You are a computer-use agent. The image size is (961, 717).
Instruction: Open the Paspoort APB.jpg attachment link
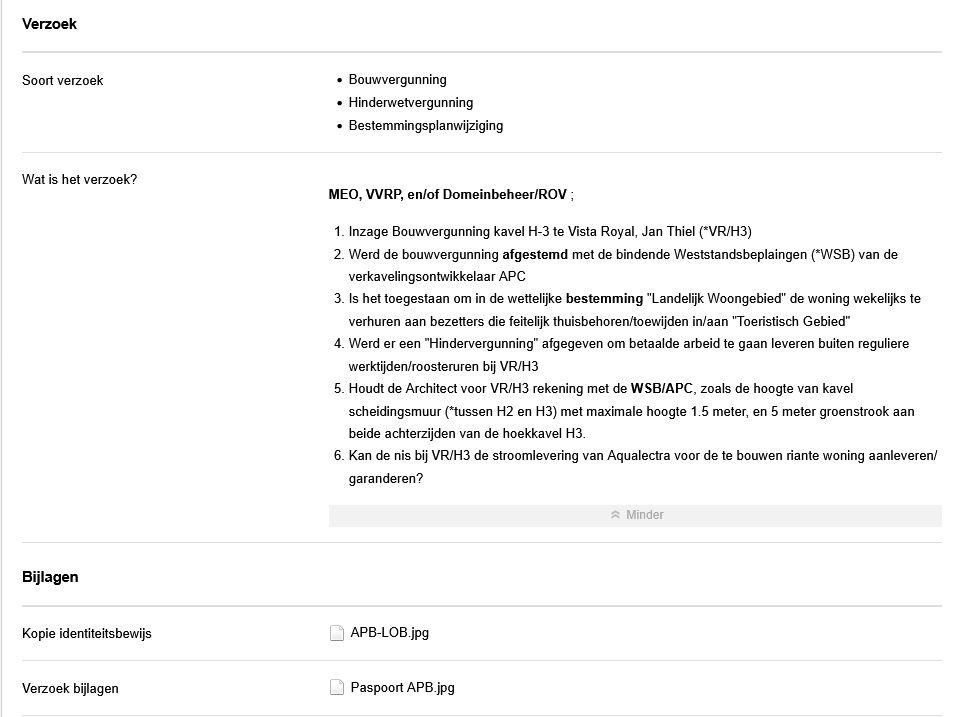pyautogui.click(x=402, y=688)
